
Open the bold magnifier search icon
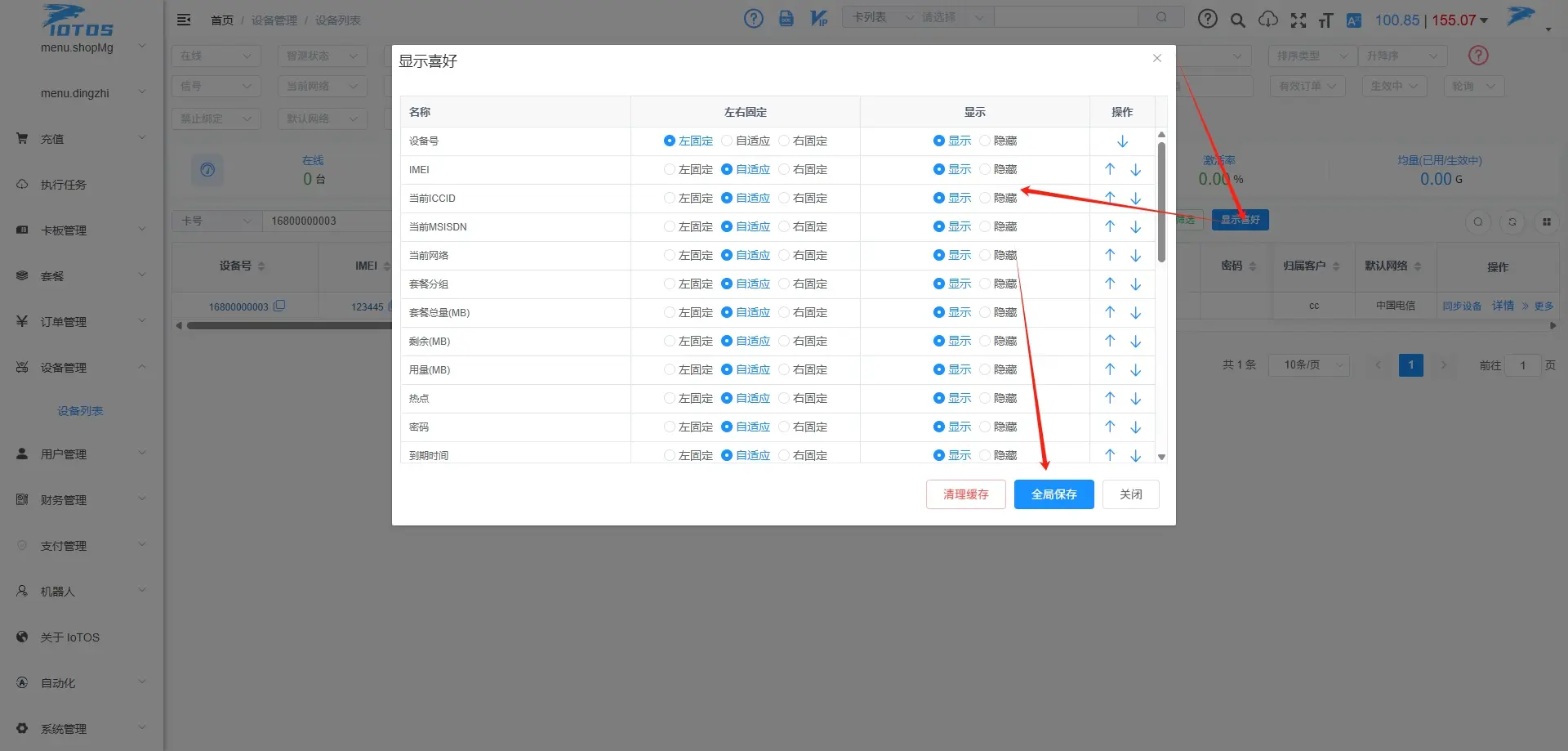[1238, 20]
